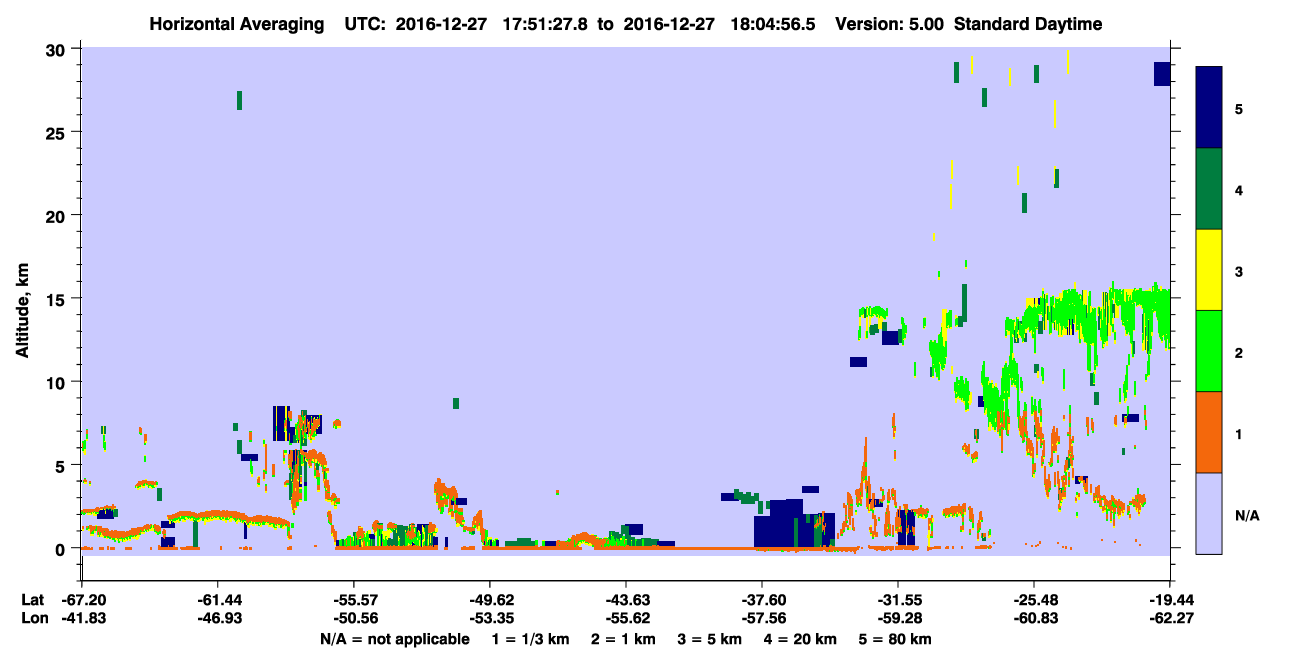This screenshot has width=1300, height=667.
Task: Click the '1 = 1/3 km' legend entry
Action: pos(531,638)
